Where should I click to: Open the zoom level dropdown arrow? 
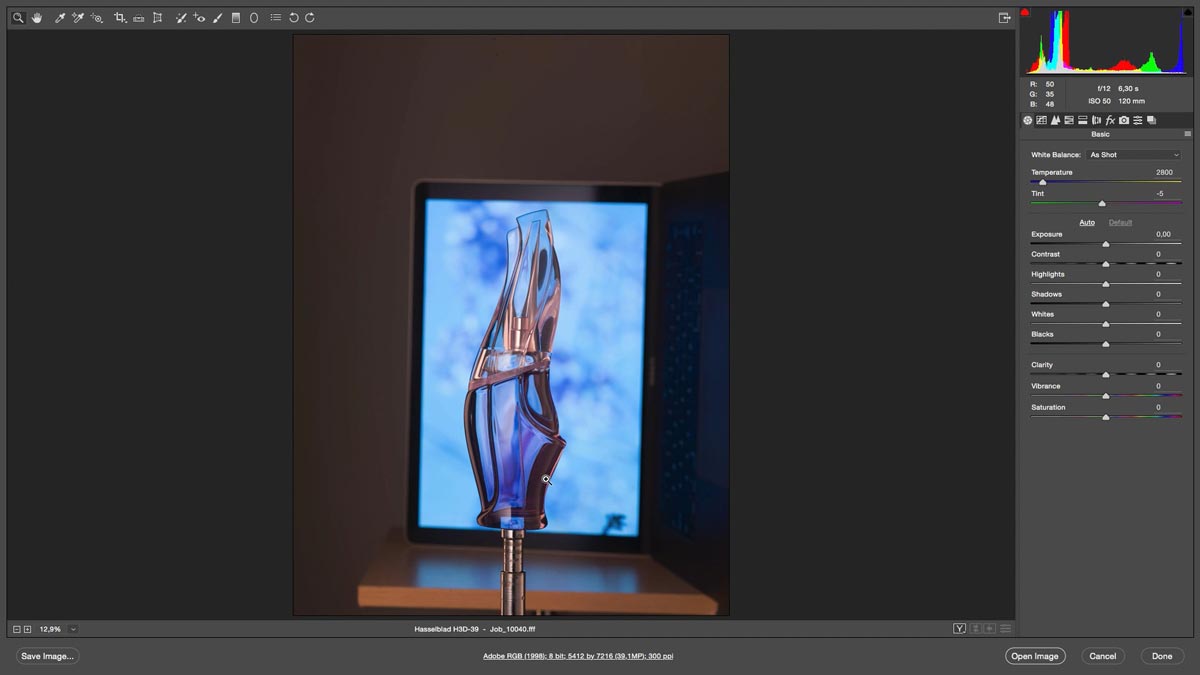[73, 629]
